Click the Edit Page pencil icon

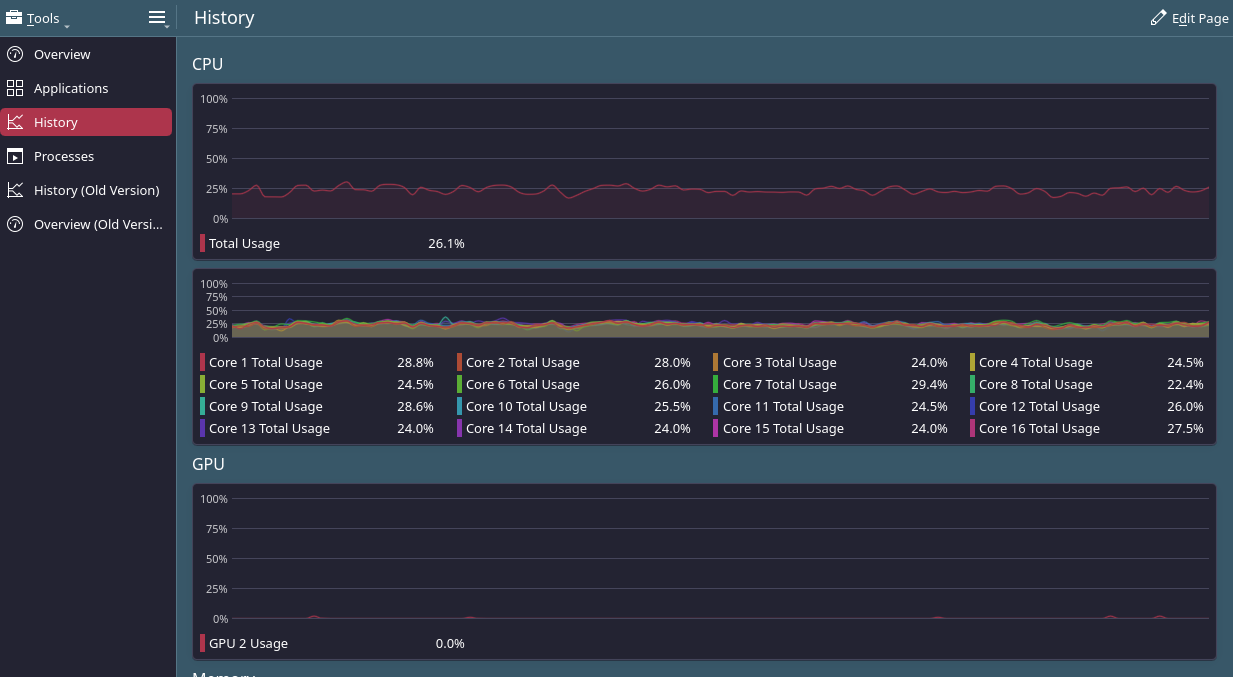pyautogui.click(x=1158, y=18)
